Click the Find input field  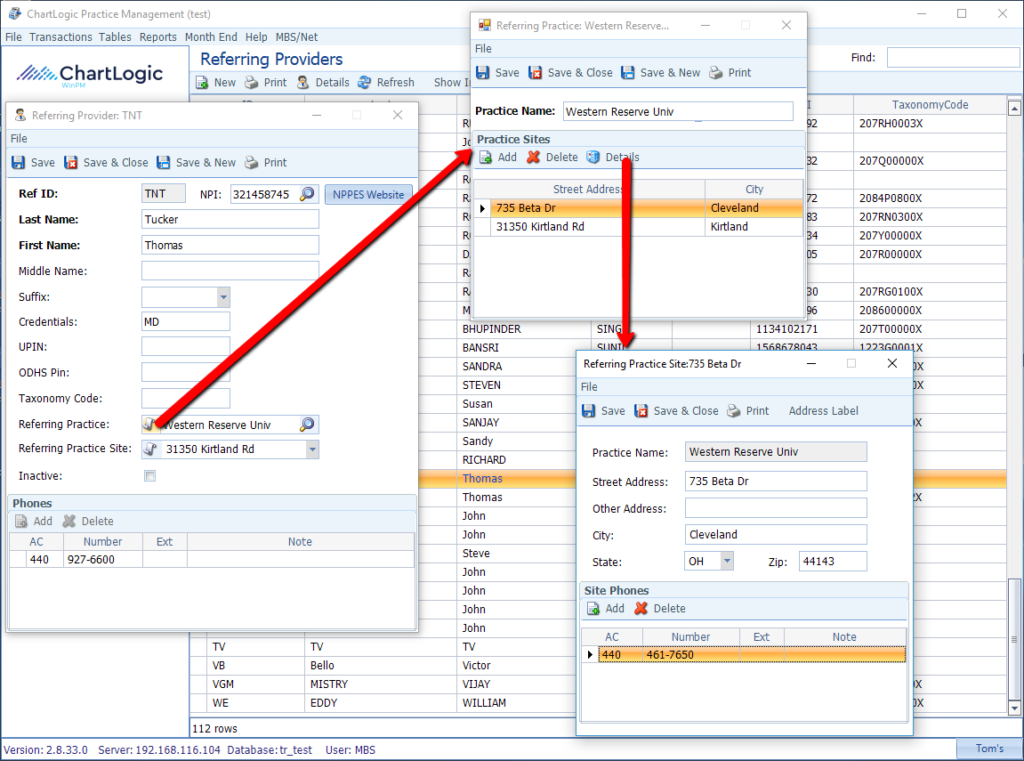tap(953, 57)
